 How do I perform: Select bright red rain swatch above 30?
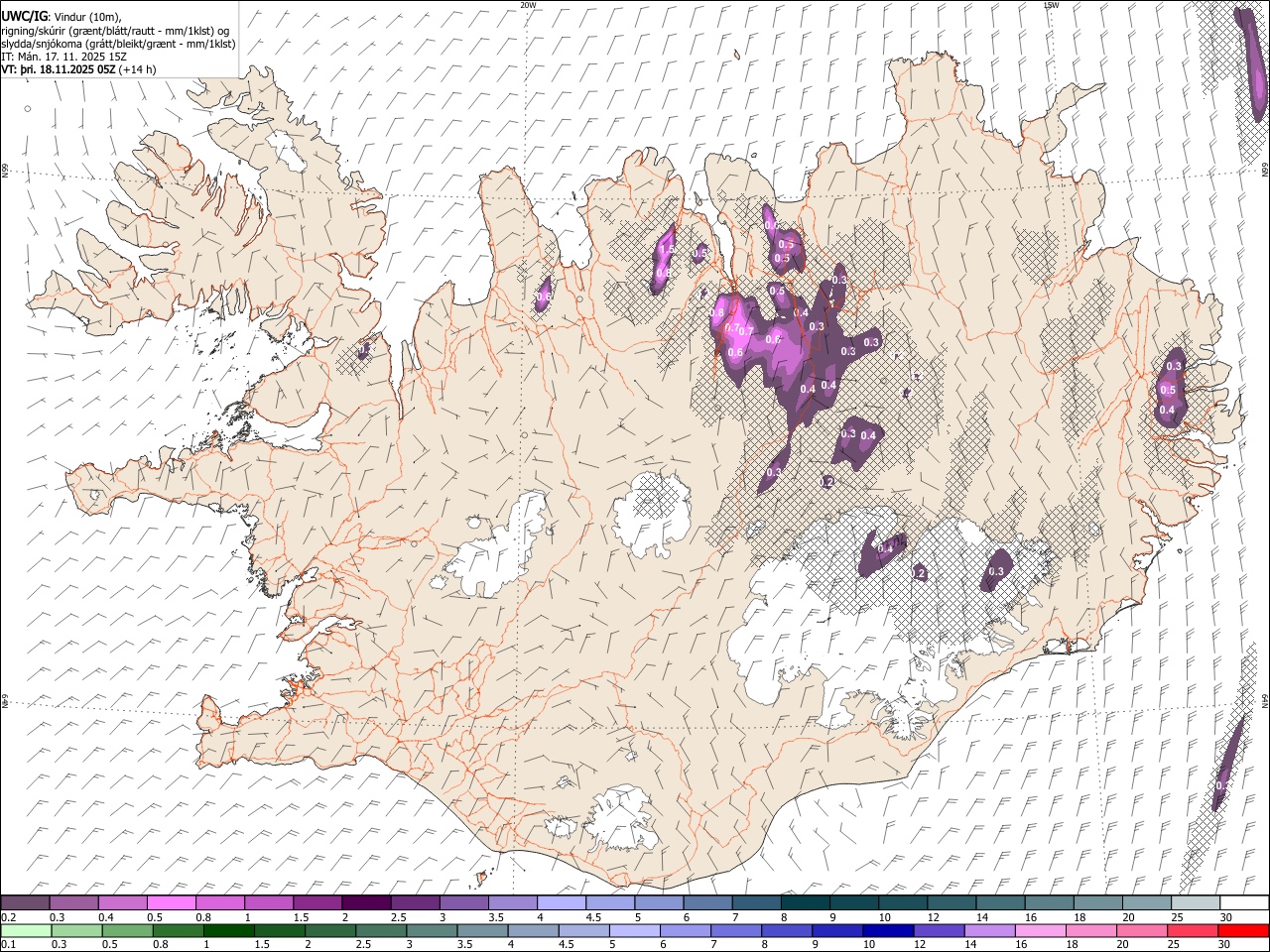[x=1243, y=930]
